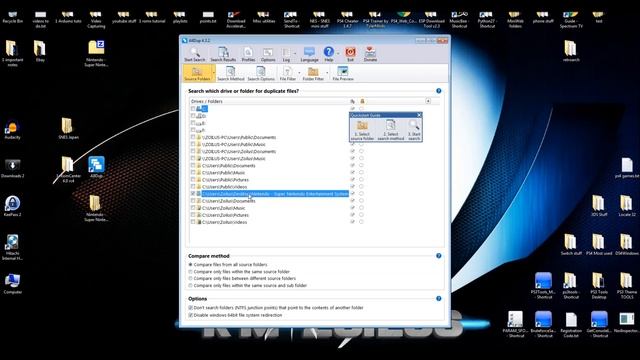Click Quickstart Guide step 2 Select search method
Image resolution: width=640 pixels, height=360 pixels.
391,130
